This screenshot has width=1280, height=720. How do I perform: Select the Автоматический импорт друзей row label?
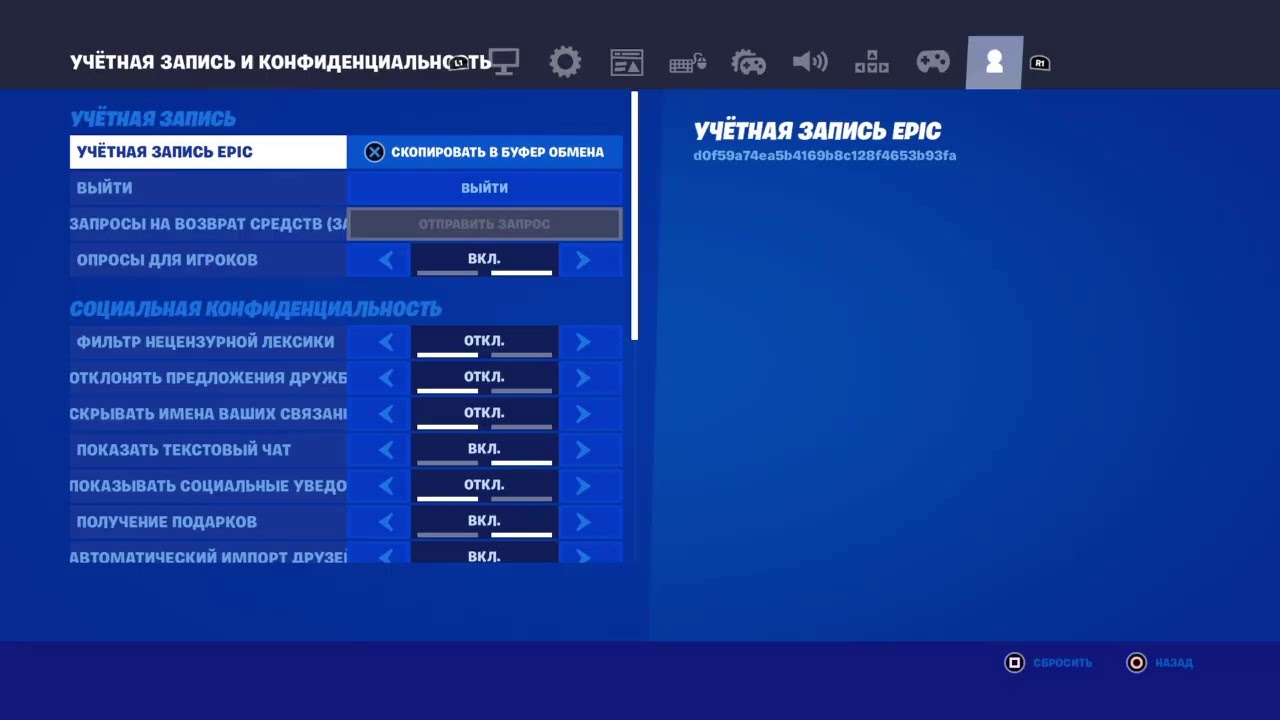pyautogui.click(x=208, y=553)
